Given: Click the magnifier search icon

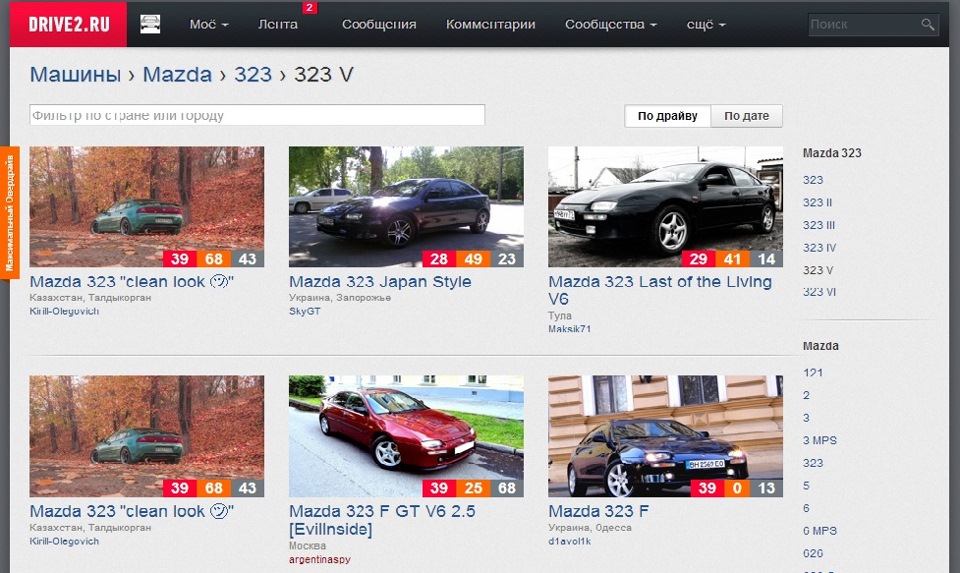Looking at the screenshot, I should click(928, 24).
